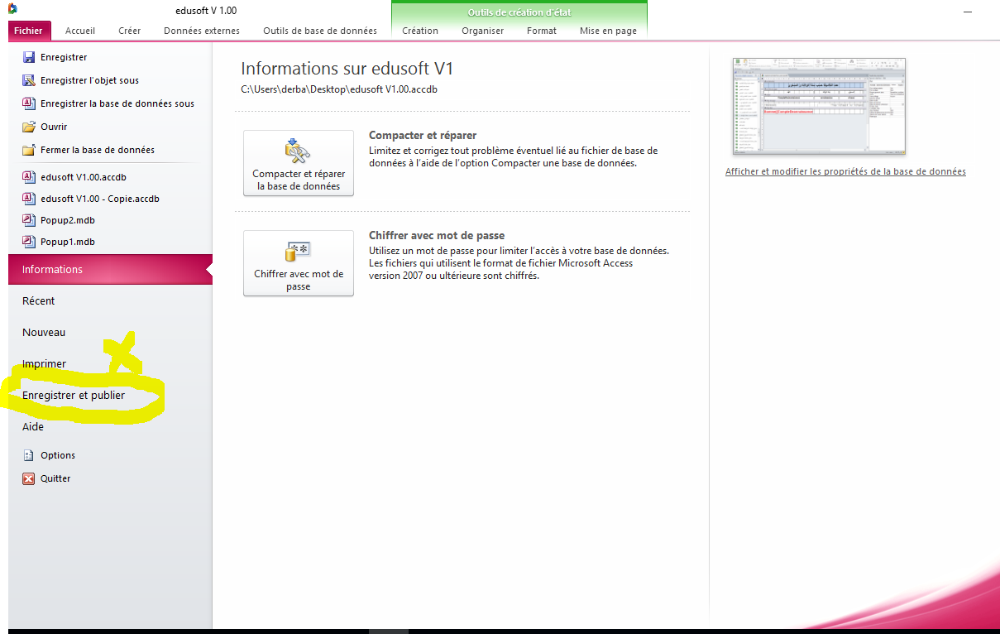Choose Fermer la base de données entry
1000x634 pixels.
[98, 150]
